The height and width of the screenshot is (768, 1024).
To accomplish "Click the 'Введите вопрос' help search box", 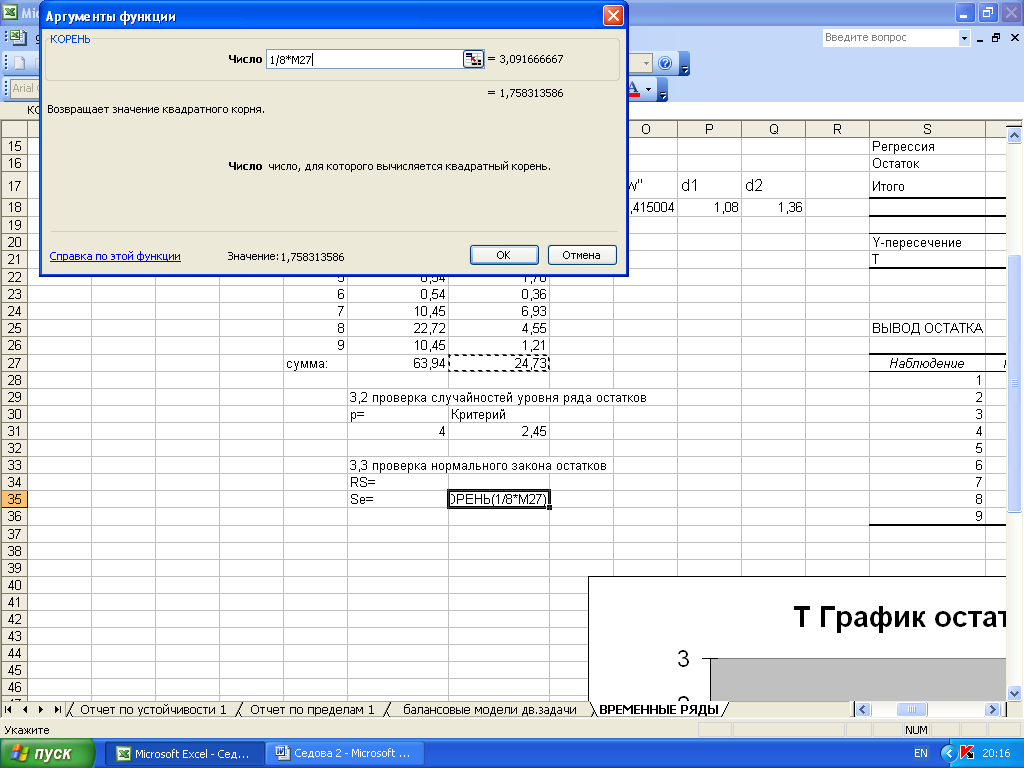I will click(890, 38).
